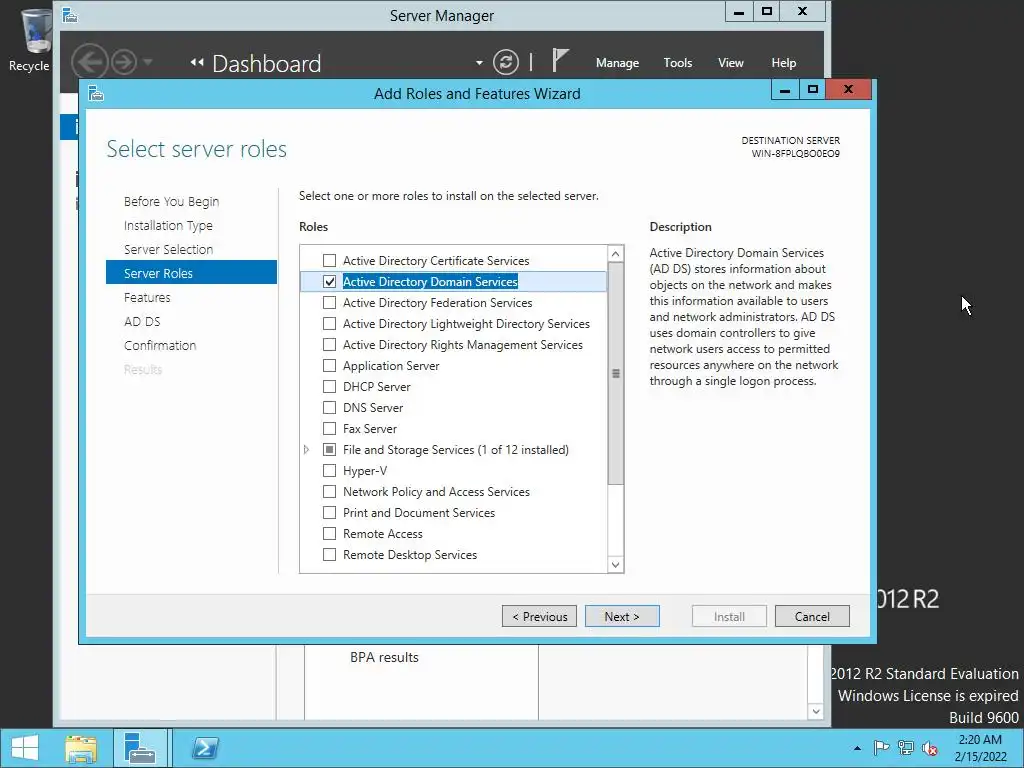Image resolution: width=1024 pixels, height=768 pixels.
Task: Go to the AD DS step
Action: [142, 321]
